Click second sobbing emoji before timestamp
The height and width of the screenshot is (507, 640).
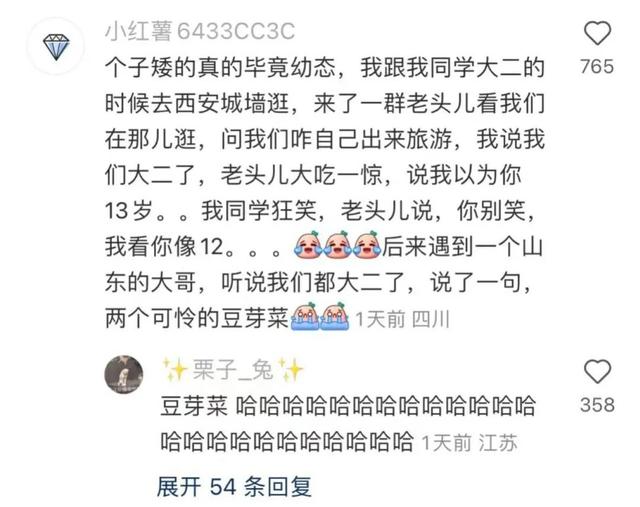click(x=335, y=316)
